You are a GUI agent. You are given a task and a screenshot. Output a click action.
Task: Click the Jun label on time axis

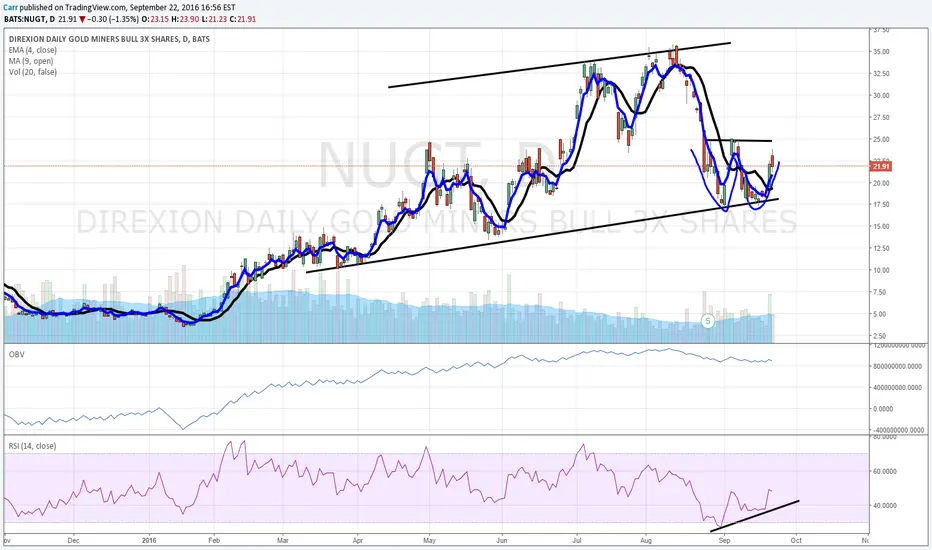point(502,541)
